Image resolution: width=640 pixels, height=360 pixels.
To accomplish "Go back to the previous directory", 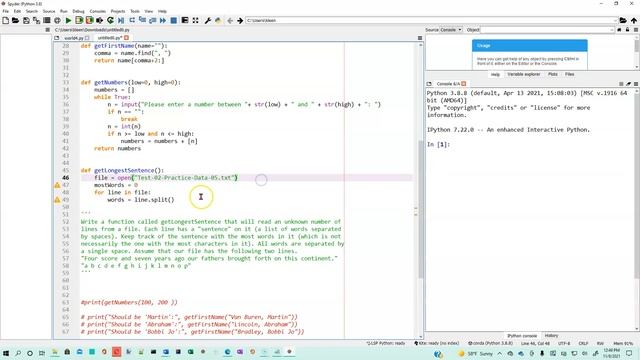I will [x=230, y=20].
